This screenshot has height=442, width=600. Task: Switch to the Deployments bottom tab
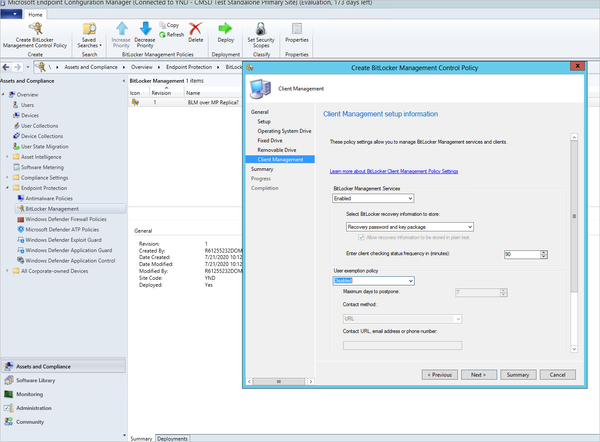click(172, 439)
